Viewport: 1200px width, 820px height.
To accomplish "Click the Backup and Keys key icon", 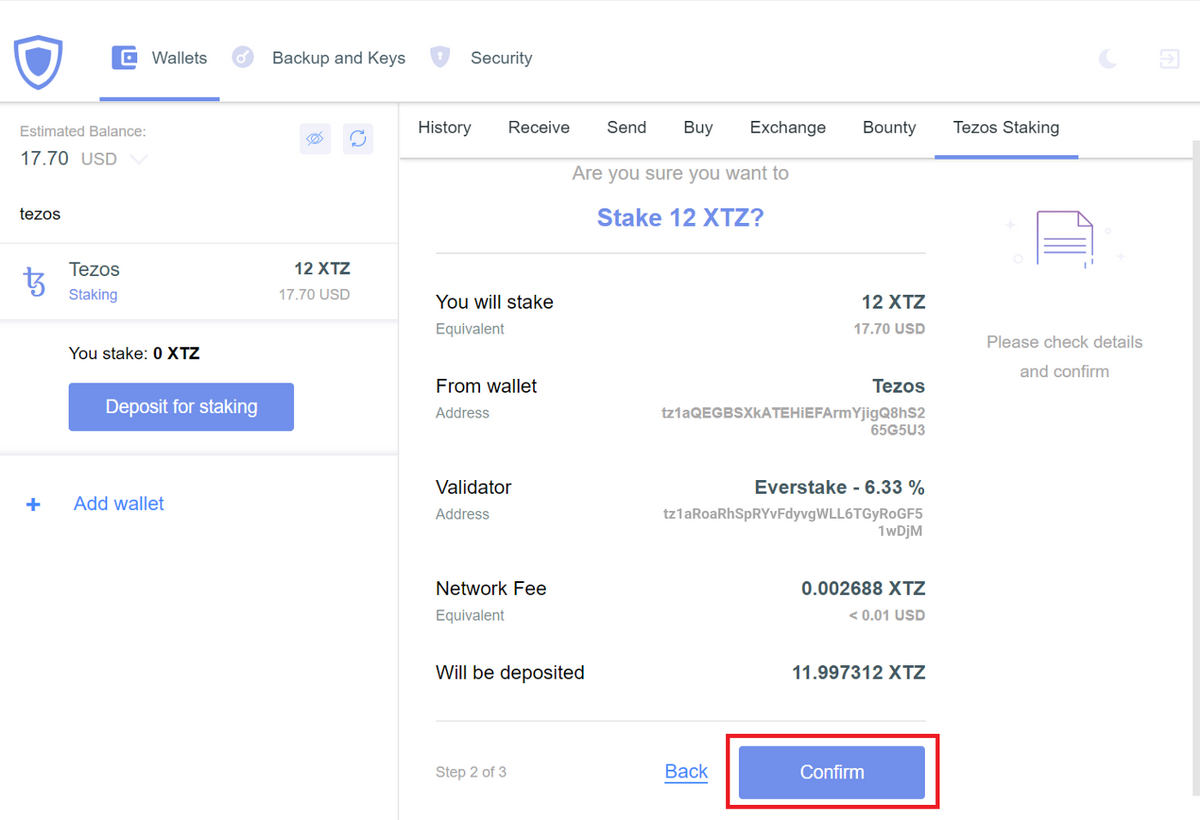I will pyautogui.click(x=243, y=57).
